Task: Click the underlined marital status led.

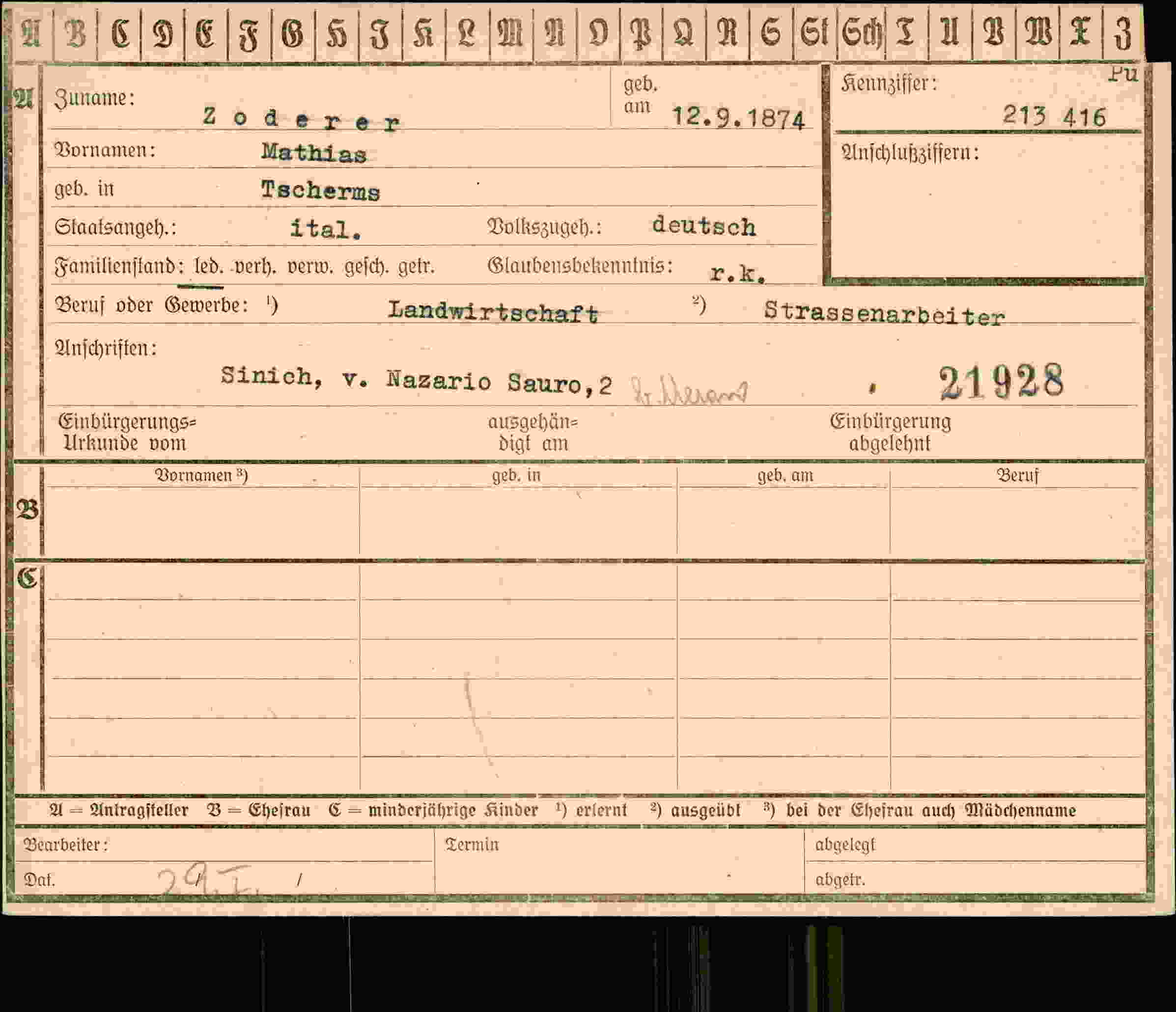Action: [x=208, y=267]
